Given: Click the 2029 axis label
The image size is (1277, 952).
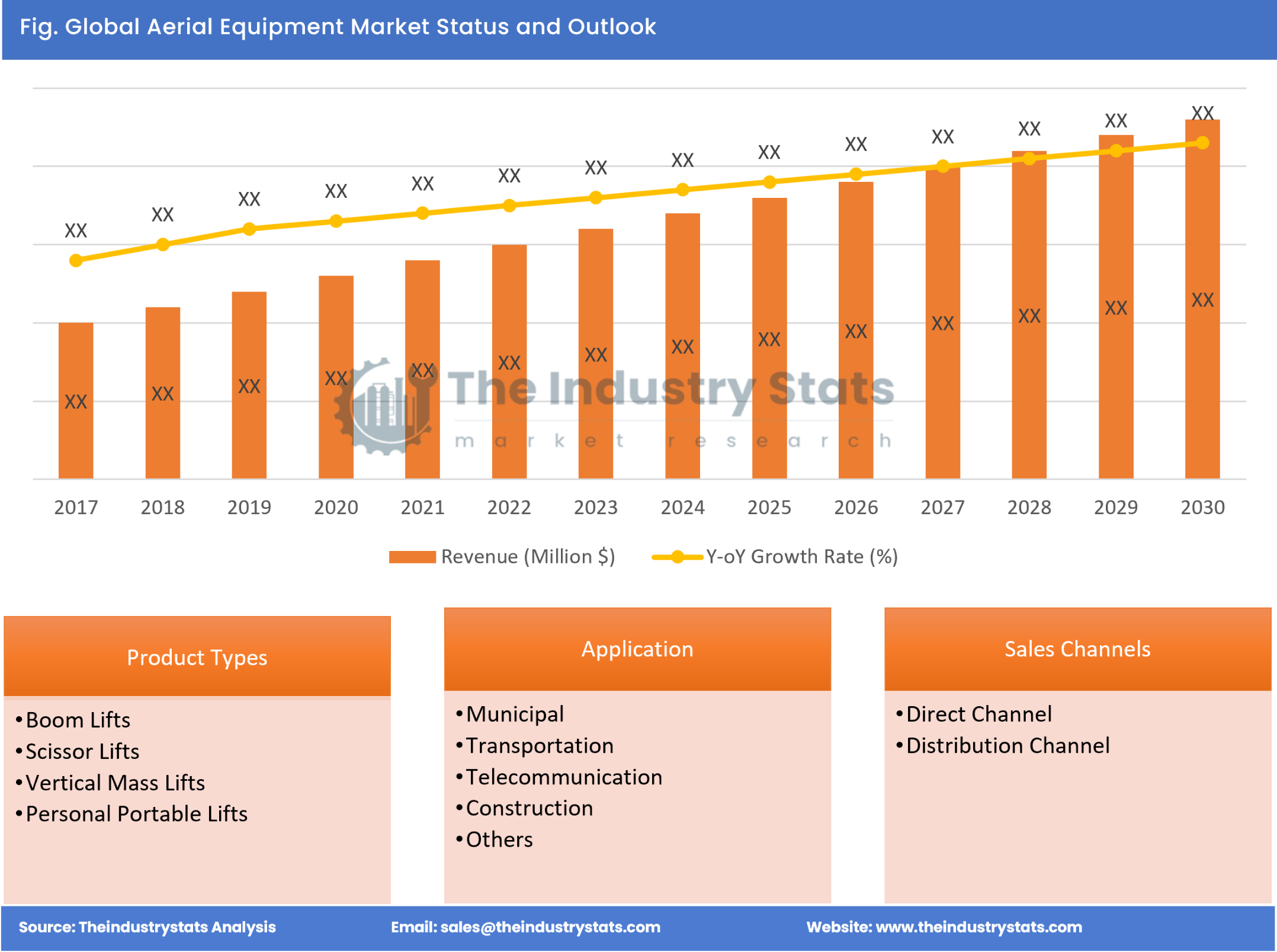Looking at the screenshot, I should pyautogui.click(x=1116, y=508).
